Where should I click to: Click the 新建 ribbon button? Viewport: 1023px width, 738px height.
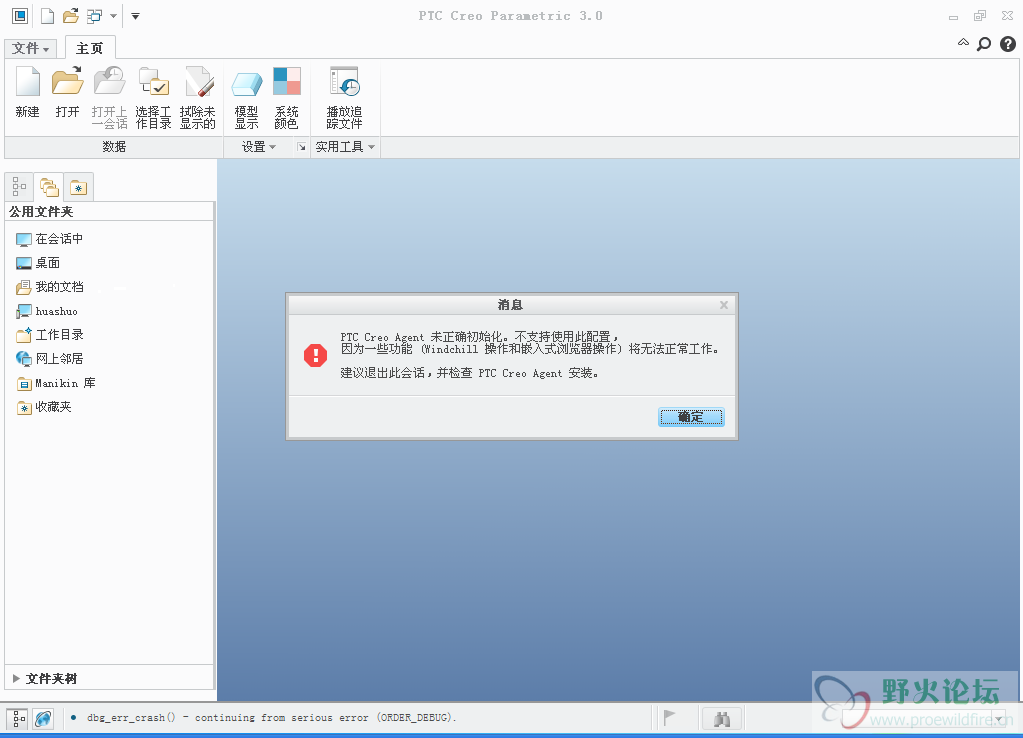pyautogui.click(x=27, y=92)
